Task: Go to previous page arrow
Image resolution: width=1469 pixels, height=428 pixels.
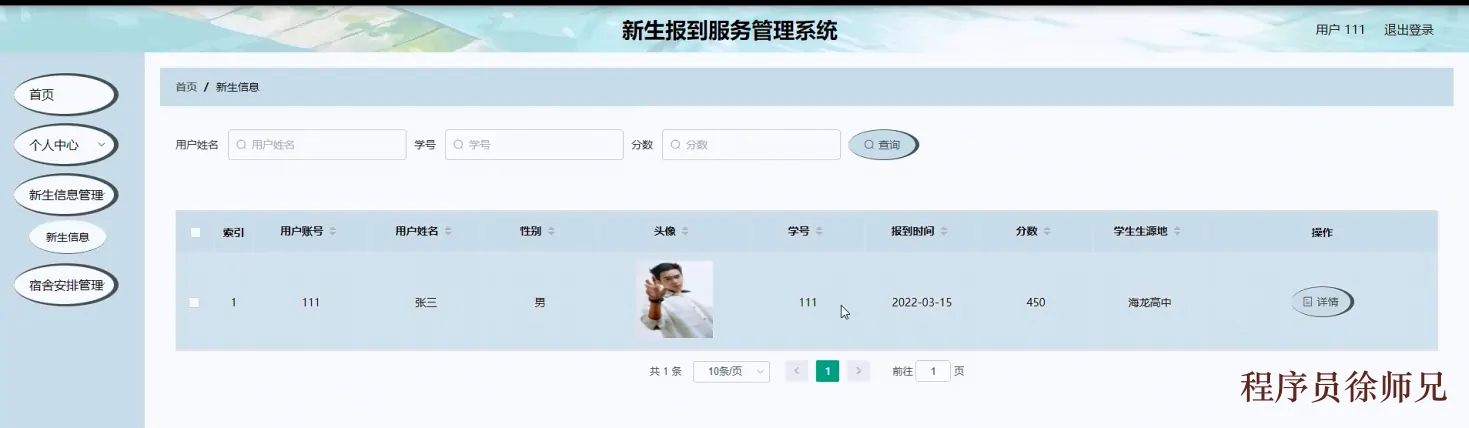Action: pyautogui.click(x=797, y=371)
